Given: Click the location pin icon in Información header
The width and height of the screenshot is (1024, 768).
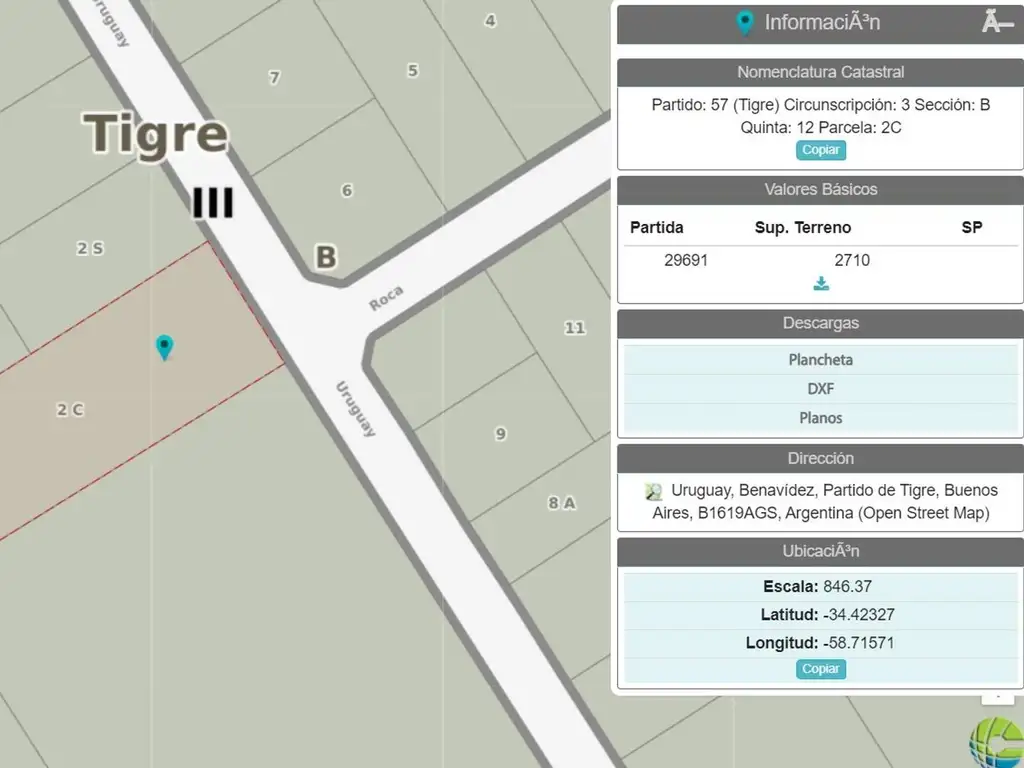Looking at the screenshot, I should tap(744, 23).
